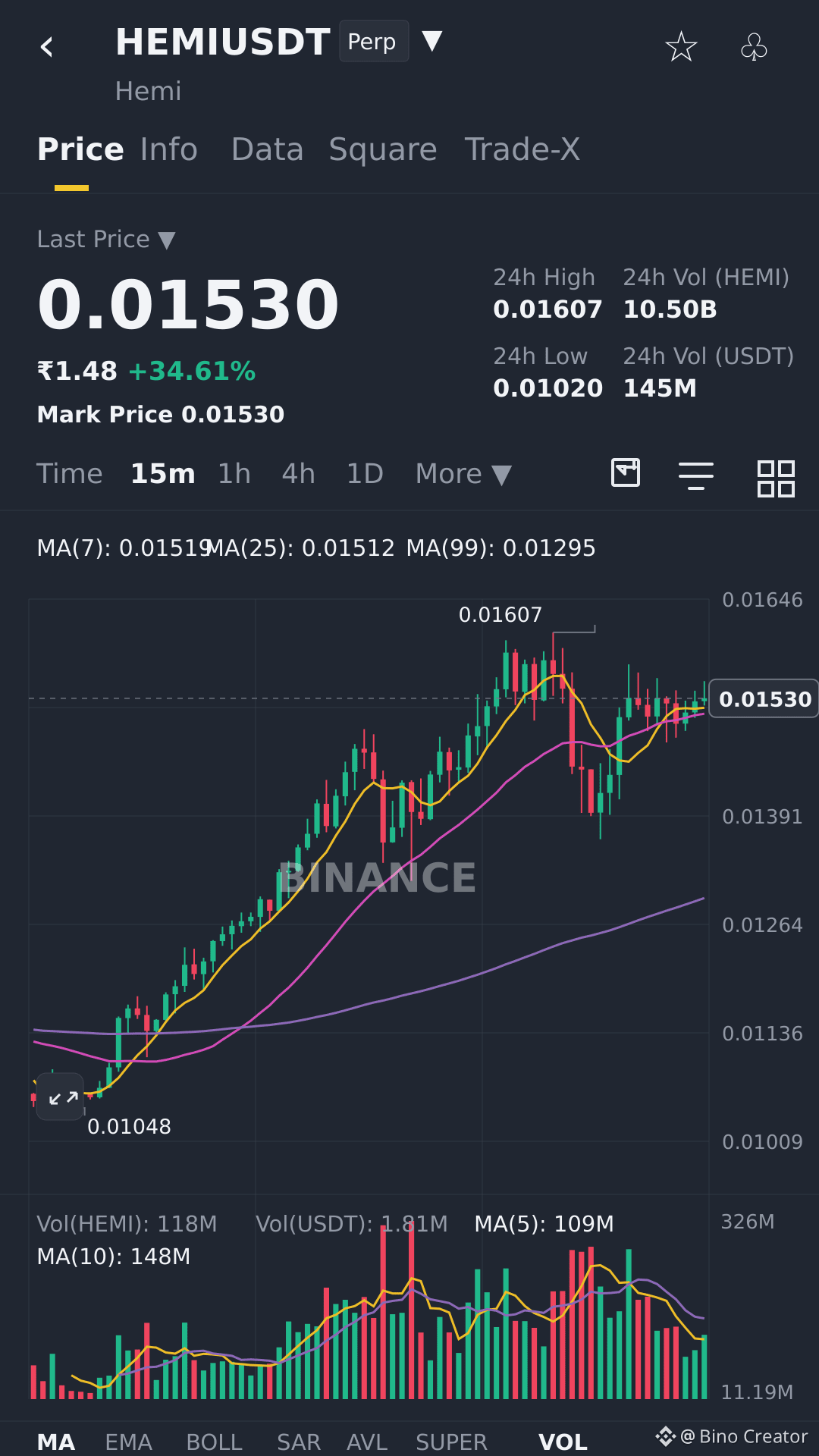Enable the SAR indicator

298,1442
